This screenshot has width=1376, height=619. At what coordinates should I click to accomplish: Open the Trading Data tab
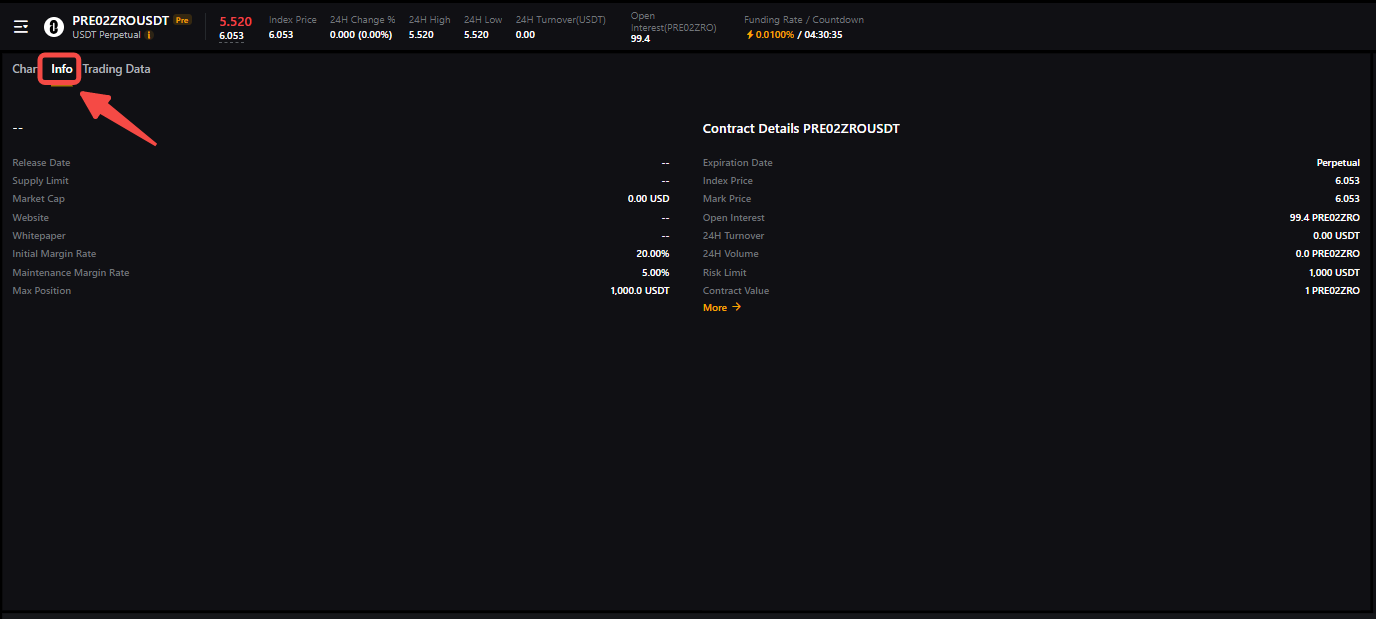(x=116, y=69)
